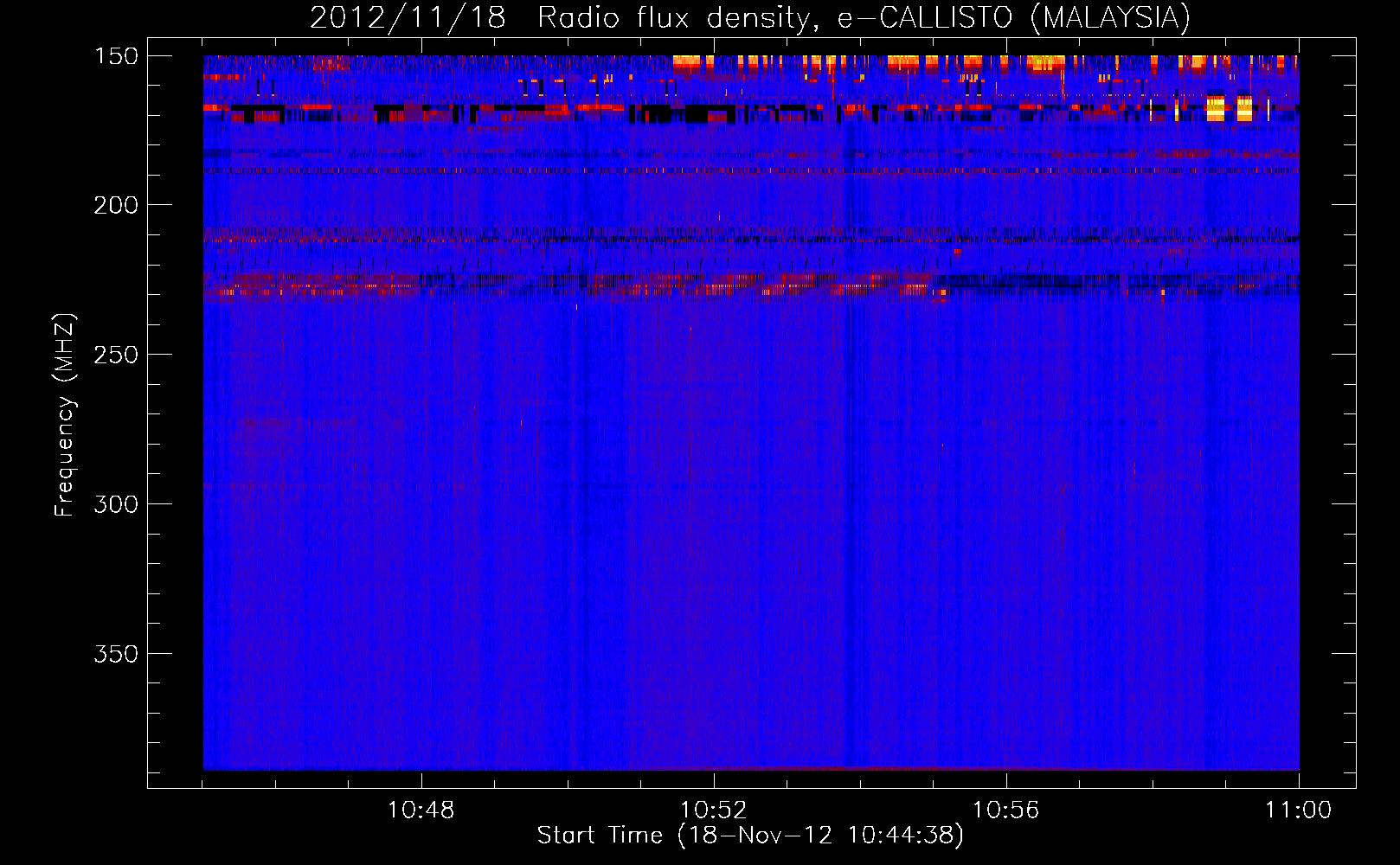This screenshot has height=865, width=1400.
Task: Click the 150 frequency tick label
Action: [x=116, y=55]
